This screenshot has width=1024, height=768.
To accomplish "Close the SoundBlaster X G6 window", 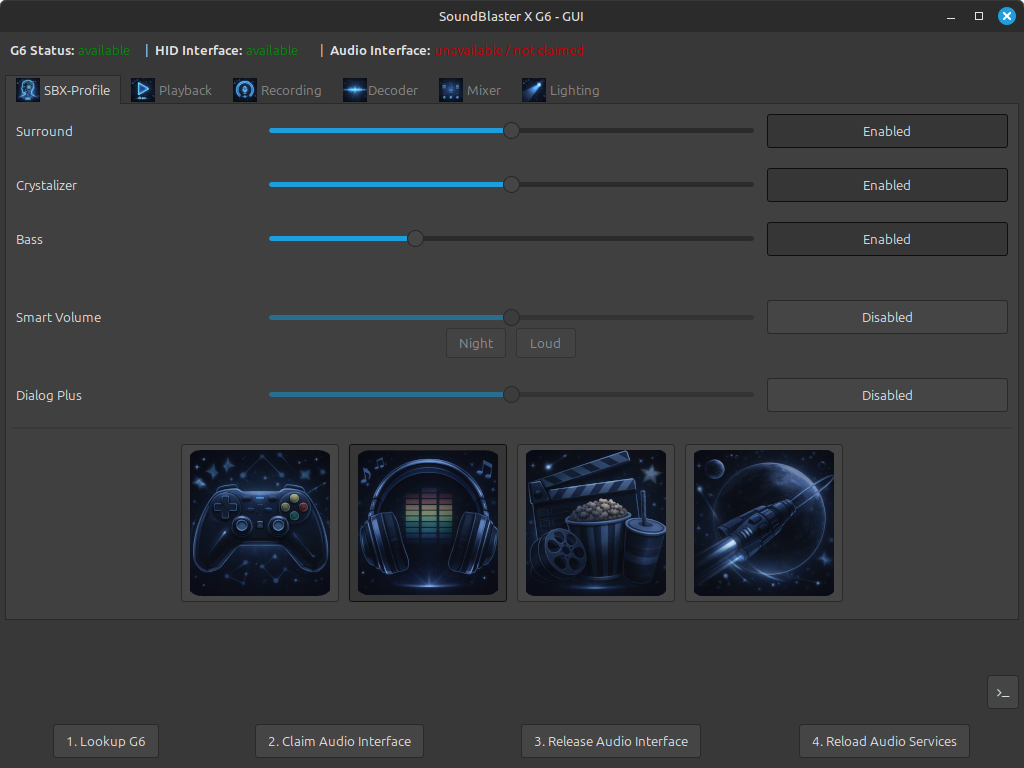I will [x=1006, y=16].
